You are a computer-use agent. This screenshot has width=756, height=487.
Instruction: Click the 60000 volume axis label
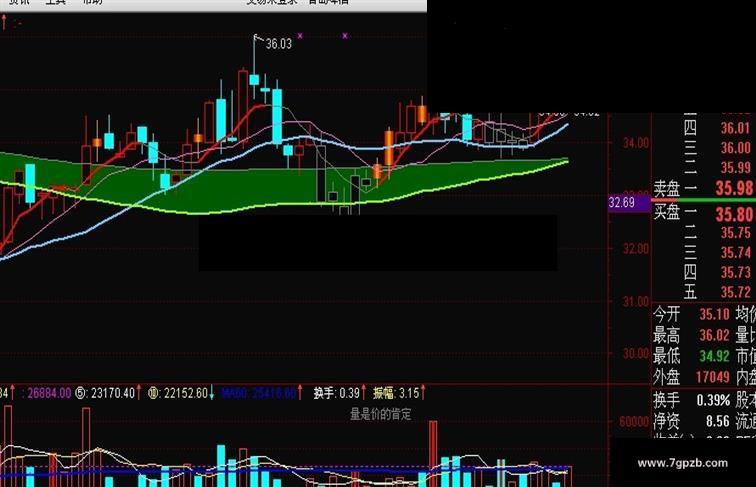634,422
